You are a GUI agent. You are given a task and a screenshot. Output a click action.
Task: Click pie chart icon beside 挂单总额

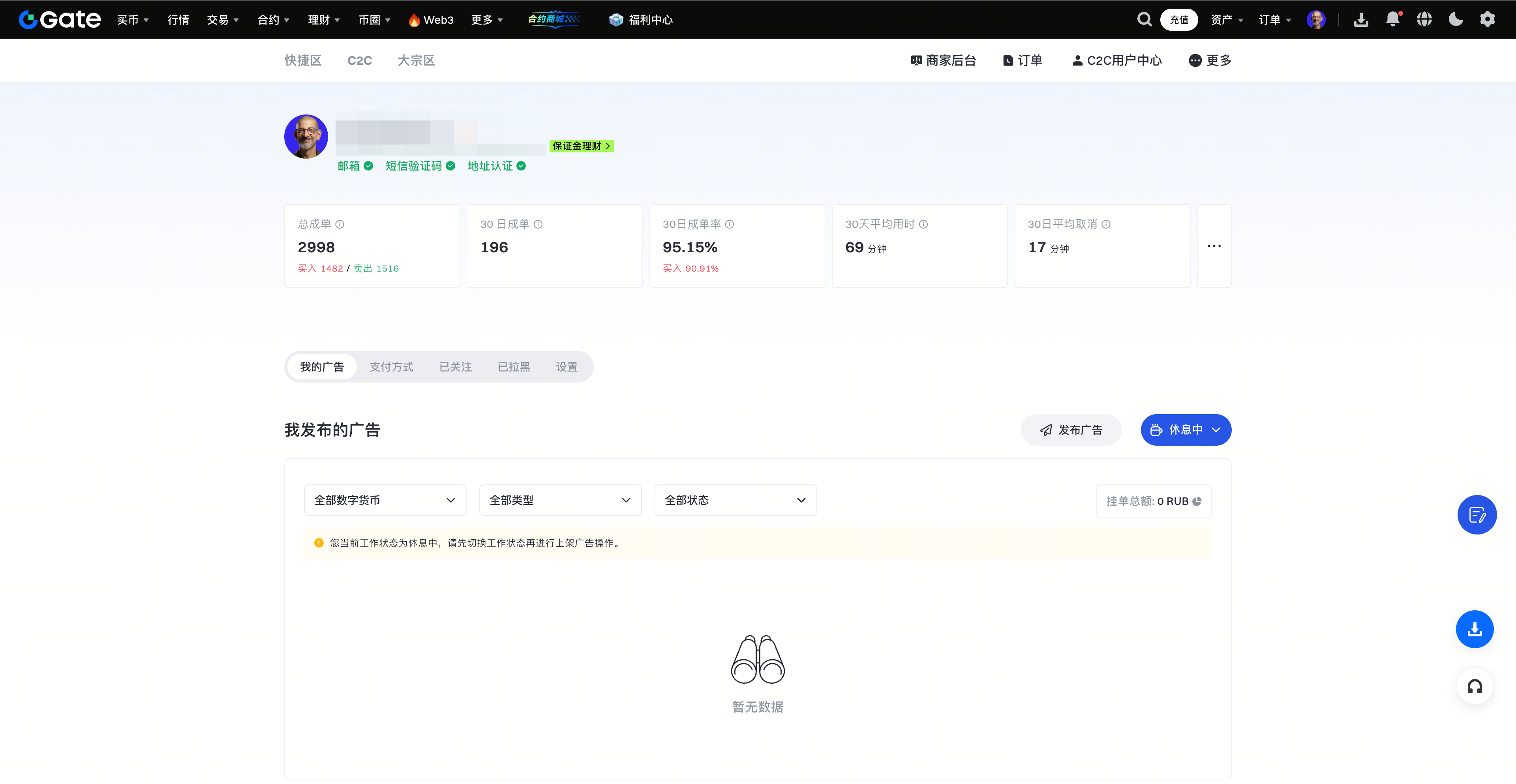click(1197, 501)
